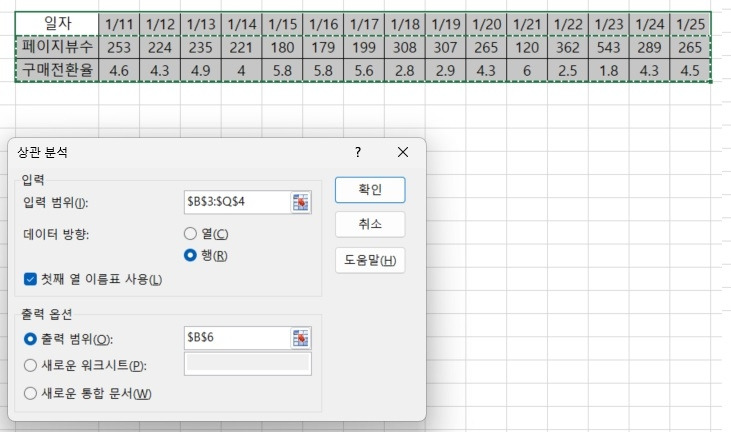Select the page view cell with 180
This screenshot has width=731, height=432.
[x=283, y=47]
